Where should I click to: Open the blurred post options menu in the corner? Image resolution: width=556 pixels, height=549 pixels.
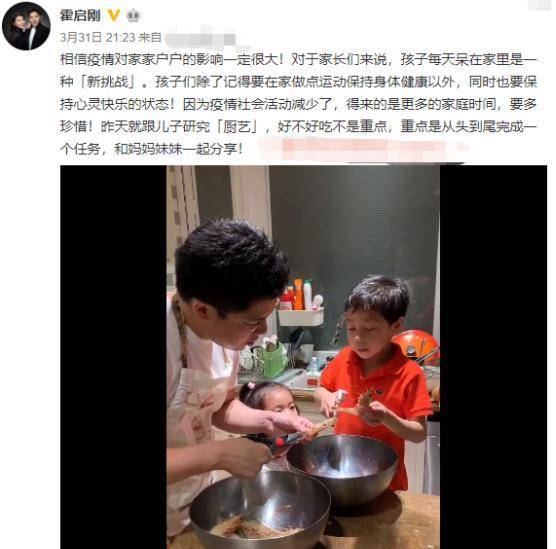541,4
